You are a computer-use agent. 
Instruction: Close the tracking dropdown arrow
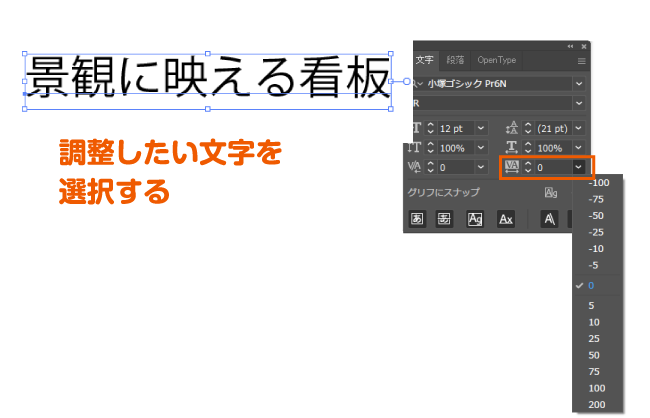(579, 167)
